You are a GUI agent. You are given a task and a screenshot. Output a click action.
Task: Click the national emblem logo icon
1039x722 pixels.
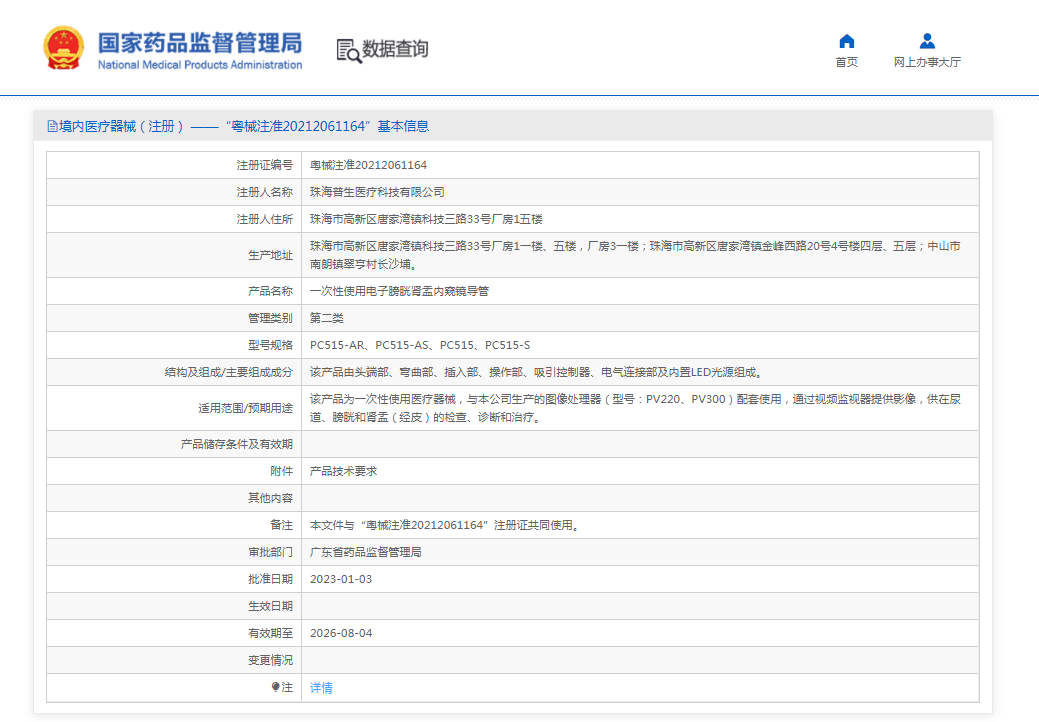point(64,48)
